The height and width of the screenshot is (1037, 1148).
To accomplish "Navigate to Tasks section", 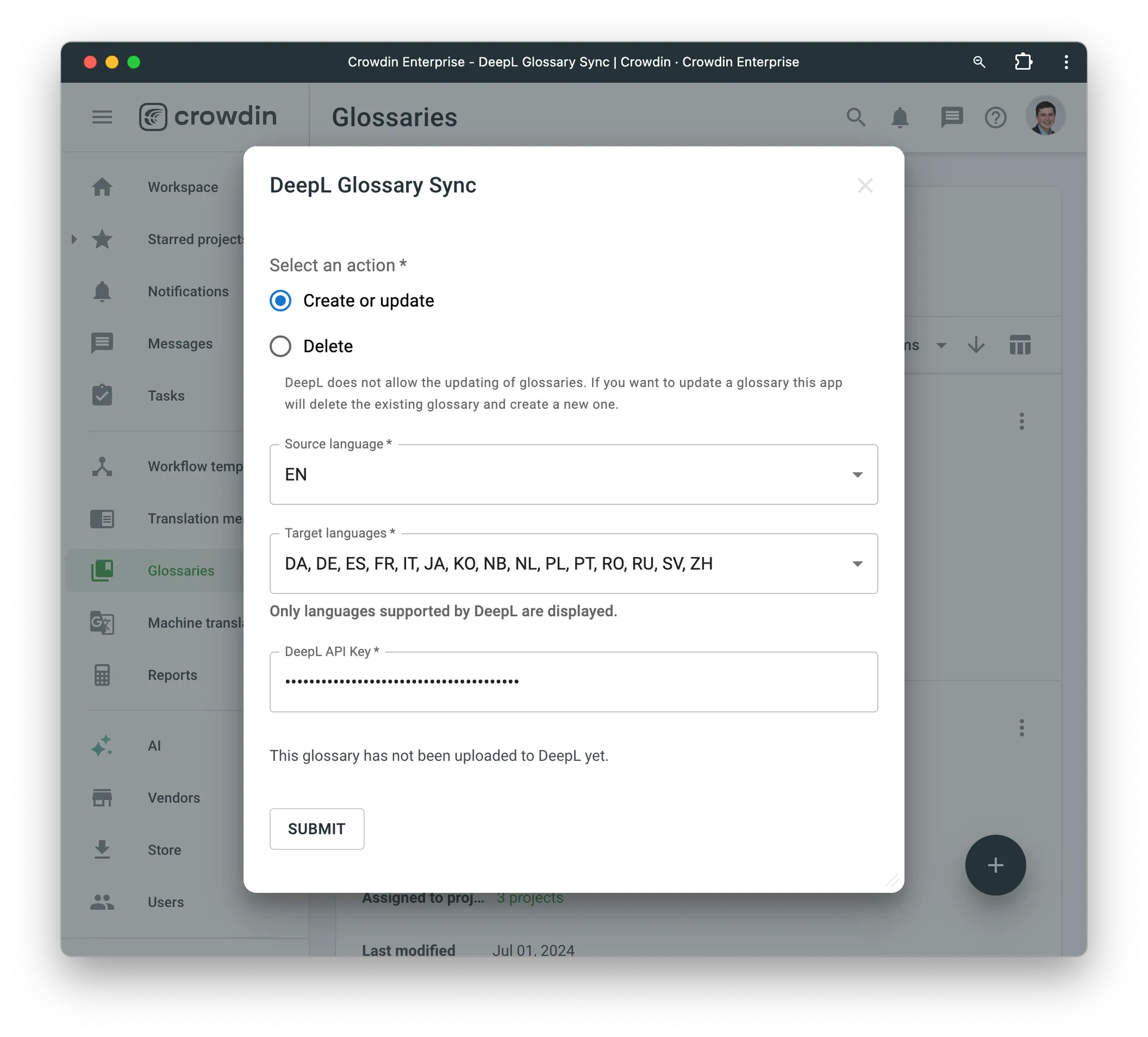I will point(165,395).
